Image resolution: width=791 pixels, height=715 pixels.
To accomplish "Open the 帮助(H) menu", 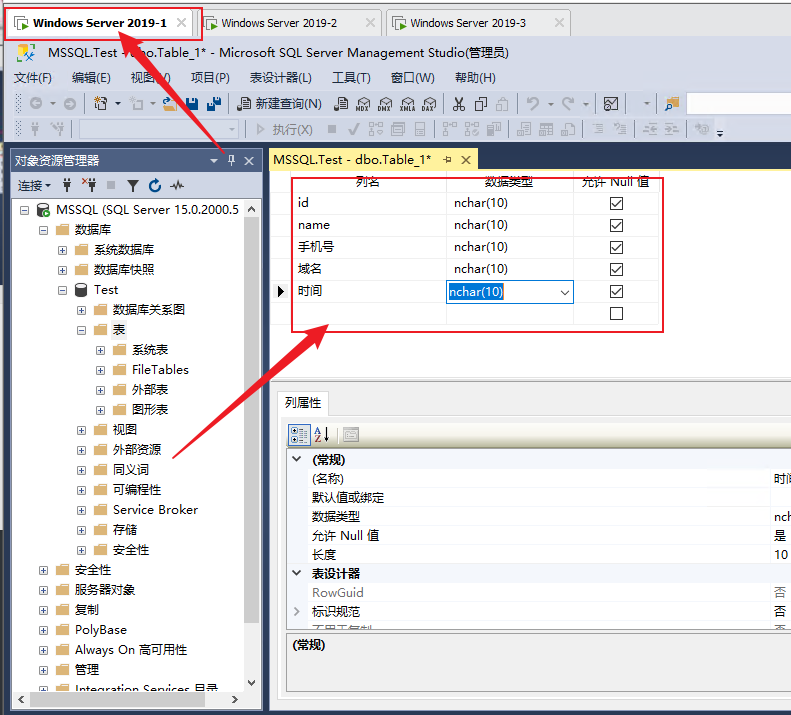I will pos(475,78).
